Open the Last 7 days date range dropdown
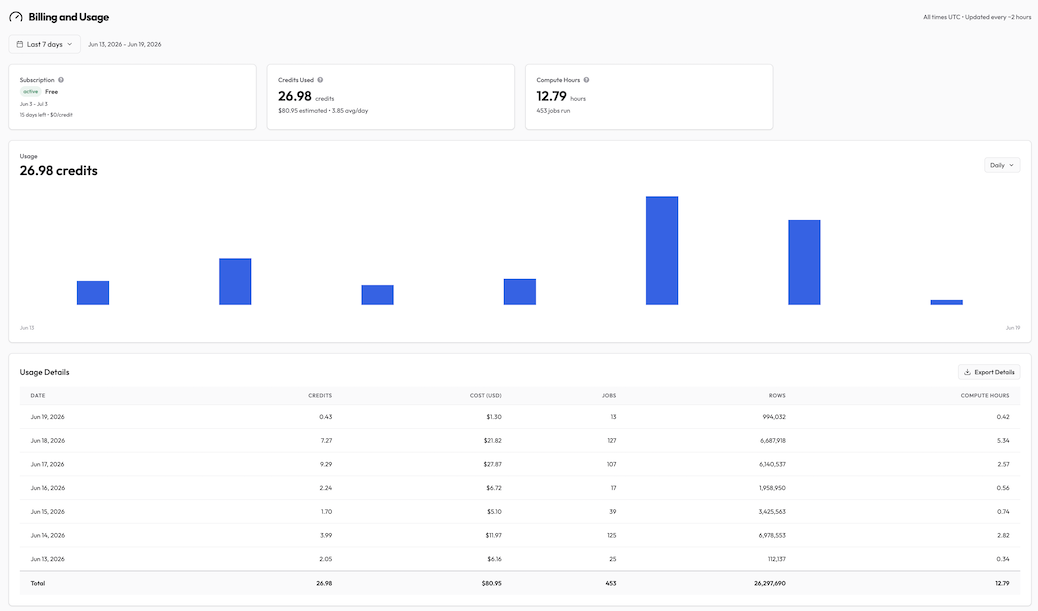 coord(44,44)
